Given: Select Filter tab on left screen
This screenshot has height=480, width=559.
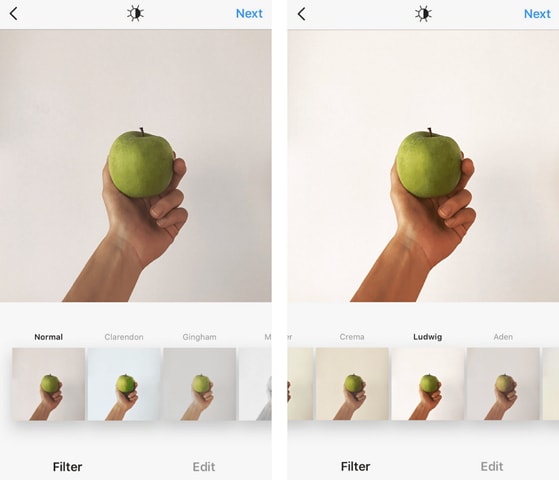Looking at the screenshot, I should point(67,466).
